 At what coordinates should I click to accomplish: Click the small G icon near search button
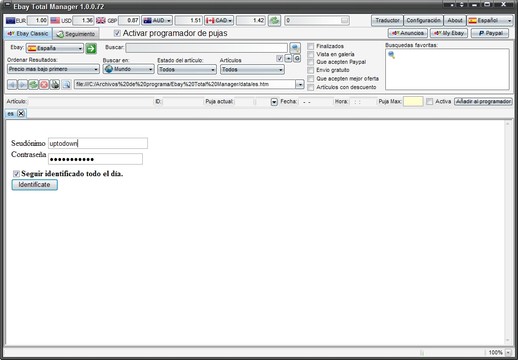click(297, 59)
